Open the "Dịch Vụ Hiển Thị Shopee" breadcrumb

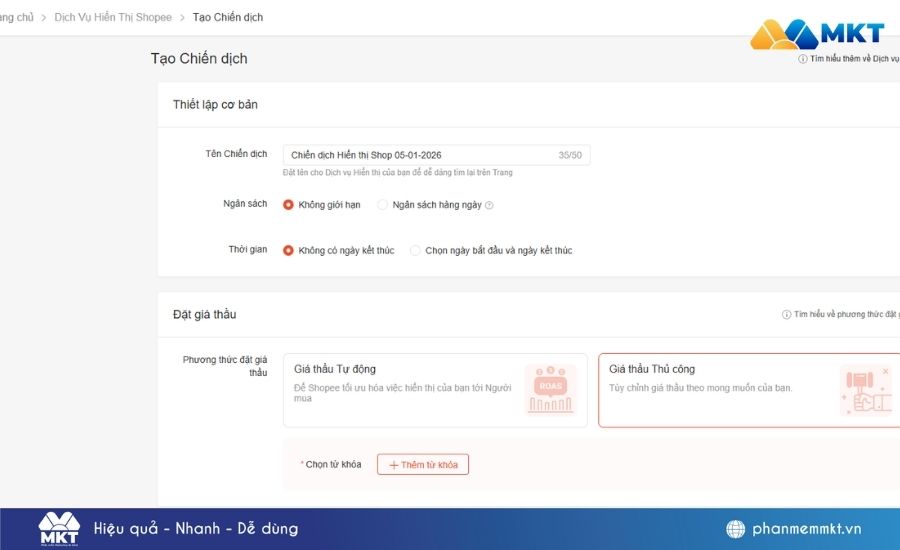click(113, 17)
